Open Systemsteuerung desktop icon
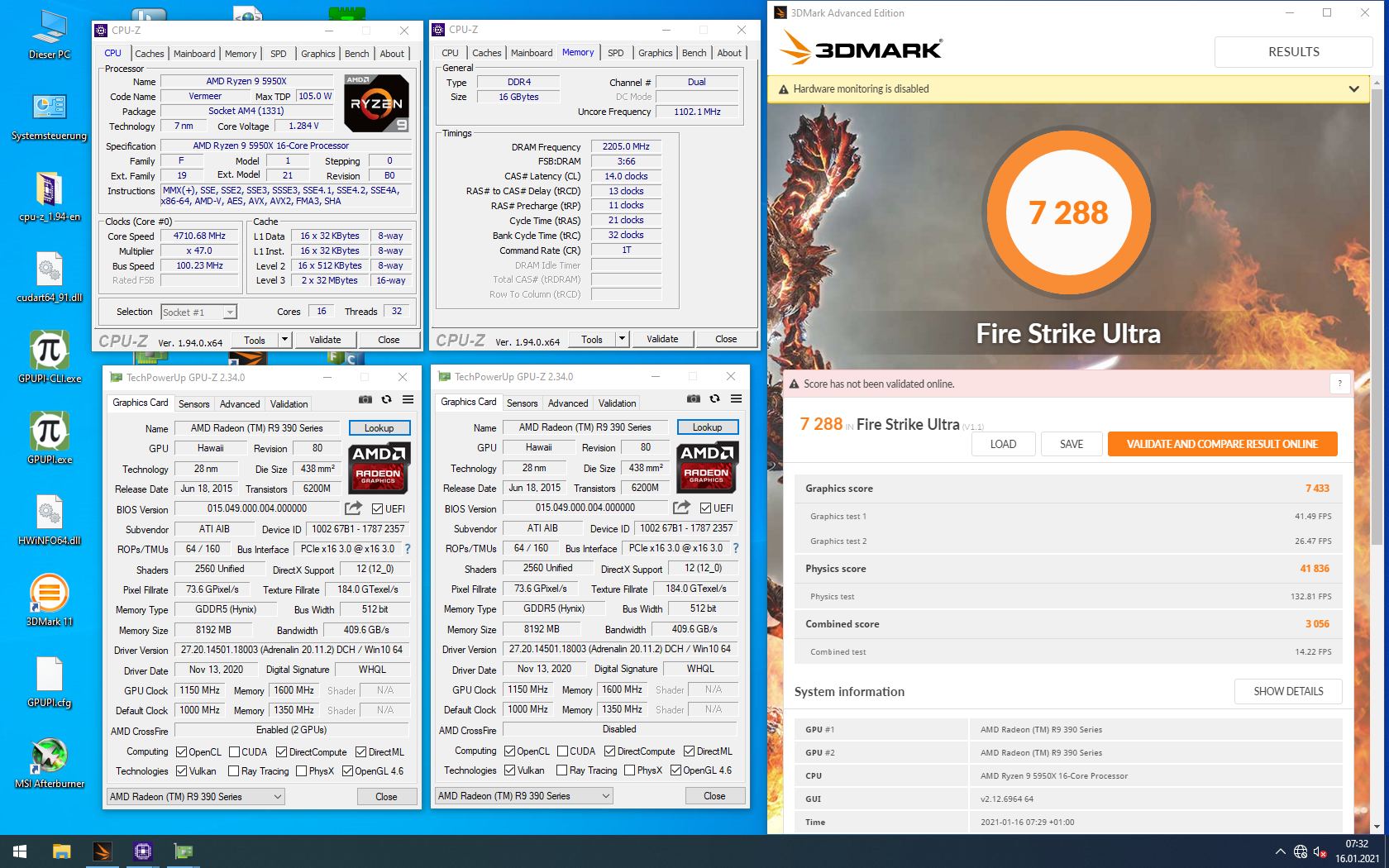The width and height of the screenshot is (1389, 868). [50, 116]
